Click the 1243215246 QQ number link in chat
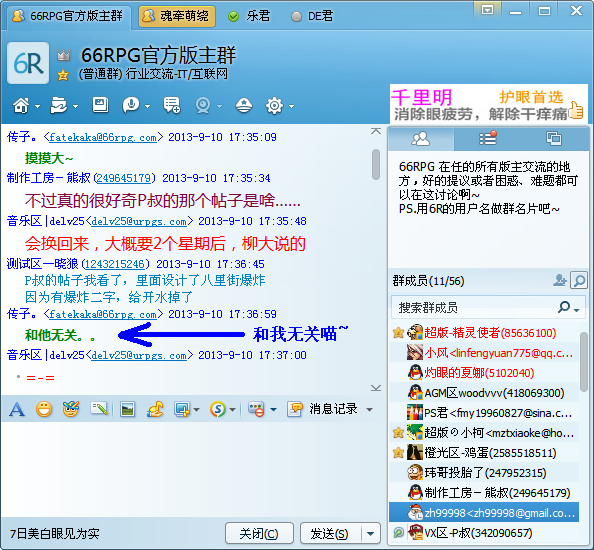This screenshot has width=594, height=550. pos(115,264)
